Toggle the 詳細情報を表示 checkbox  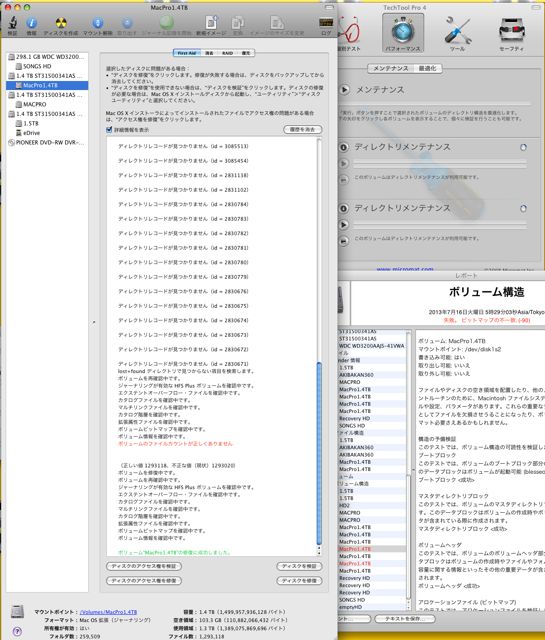[x=109, y=129]
